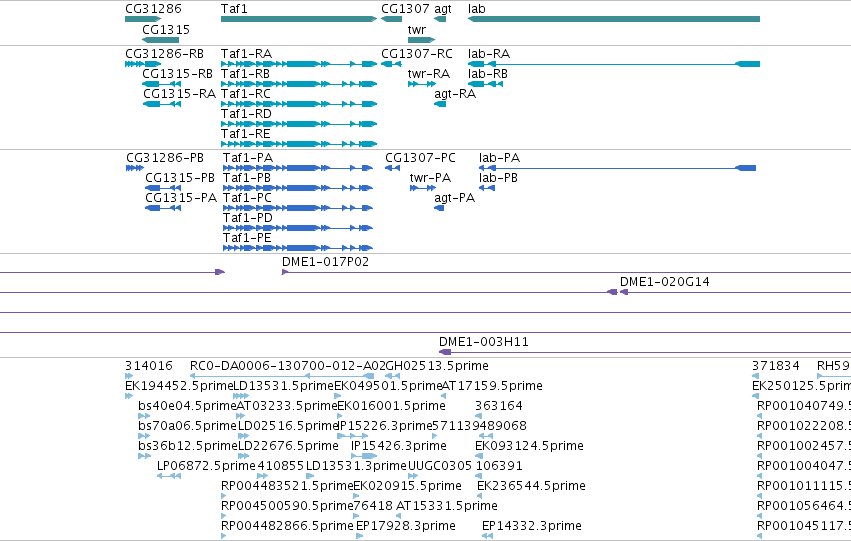Screen dimensions: 851x541
Task: Select protein Taf1-PC
Action: [x=247, y=198]
